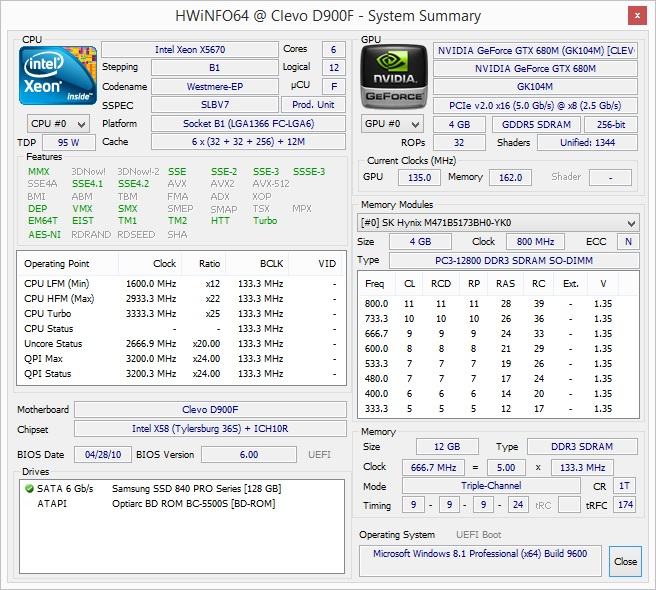656x590 pixels.
Task: Click the µCU value F
Action: 333,86
